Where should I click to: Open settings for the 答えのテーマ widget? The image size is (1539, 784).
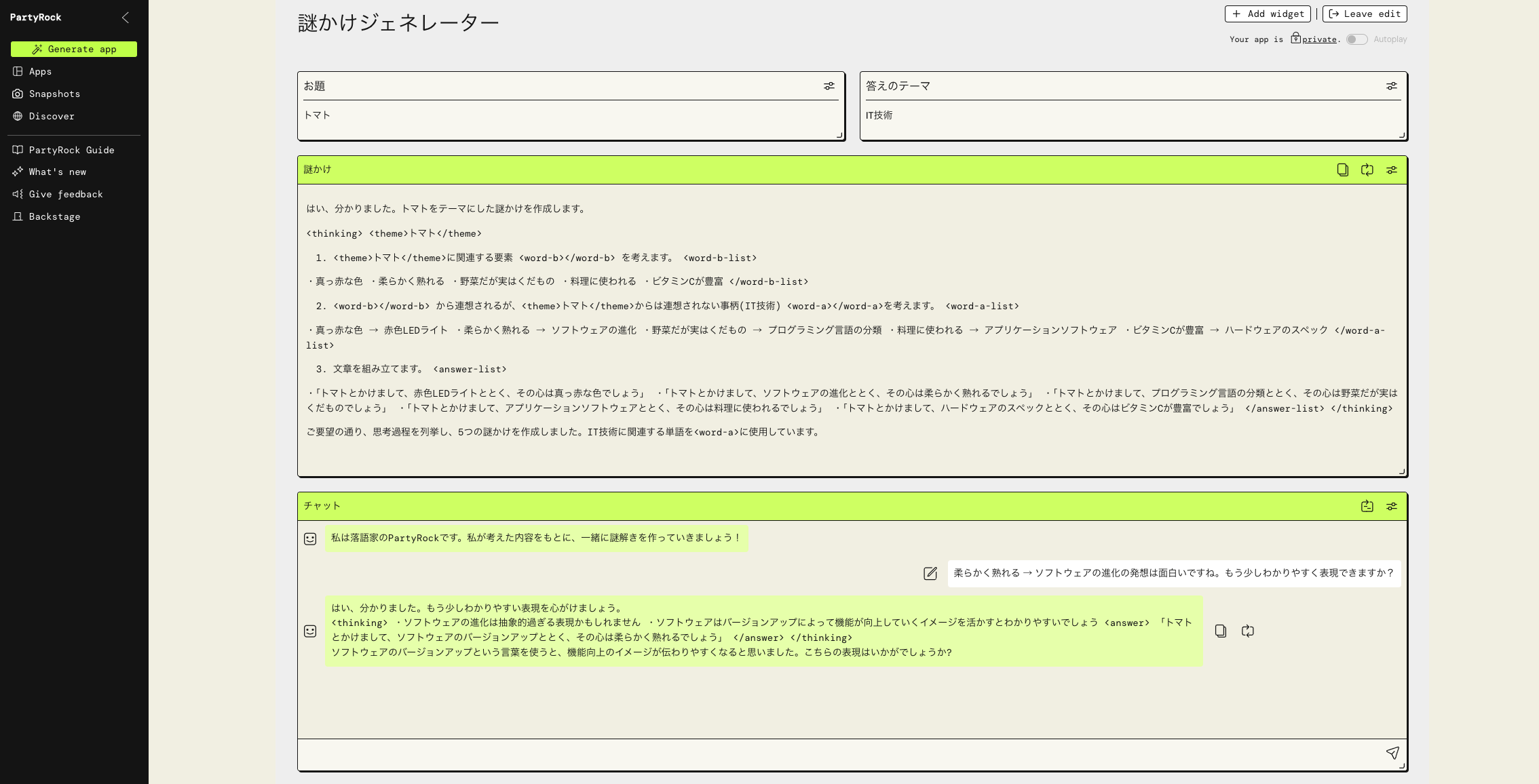(x=1392, y=86)
